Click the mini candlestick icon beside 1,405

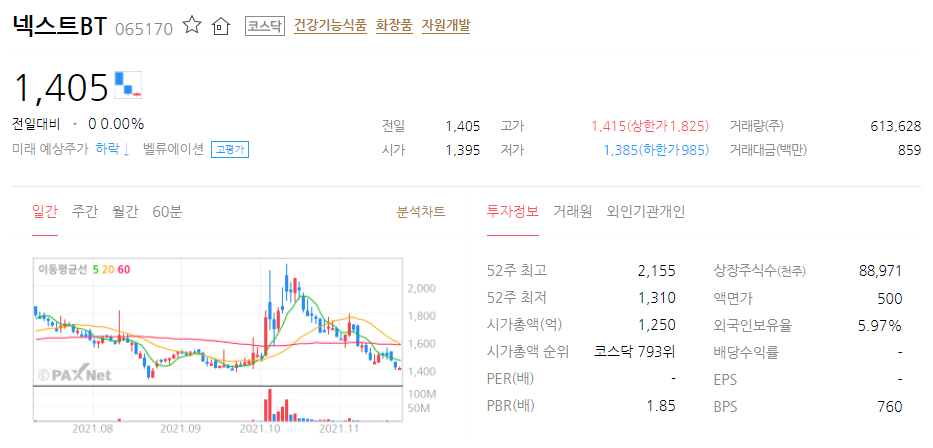[x=128, y=84]
